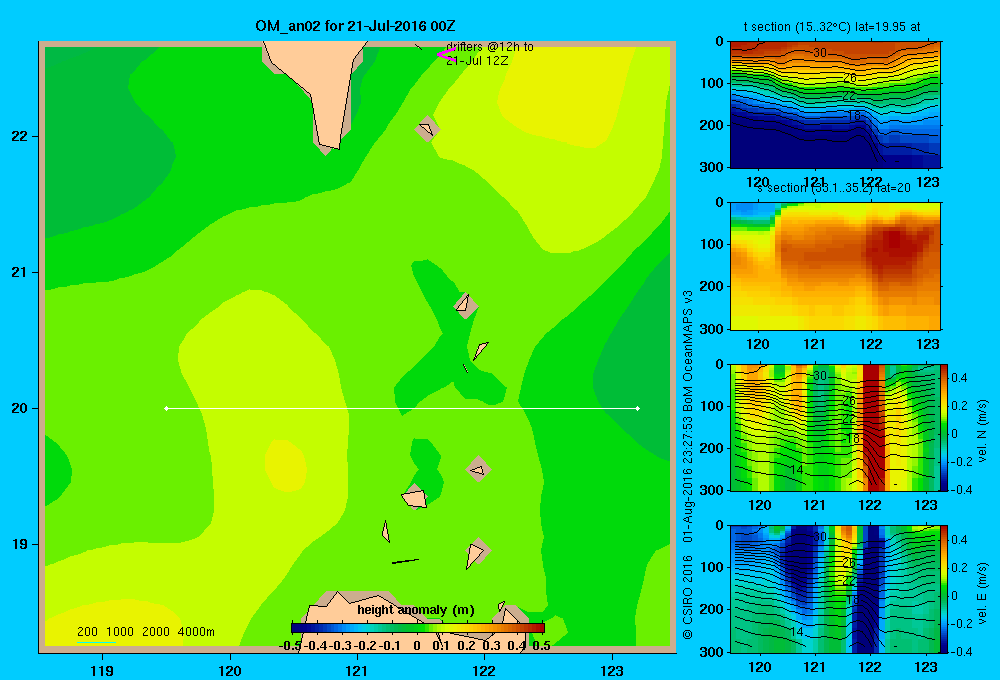The image size is (1000, 680).
Task: Open the temperature section plot
Action: click(x=835, y=105)
